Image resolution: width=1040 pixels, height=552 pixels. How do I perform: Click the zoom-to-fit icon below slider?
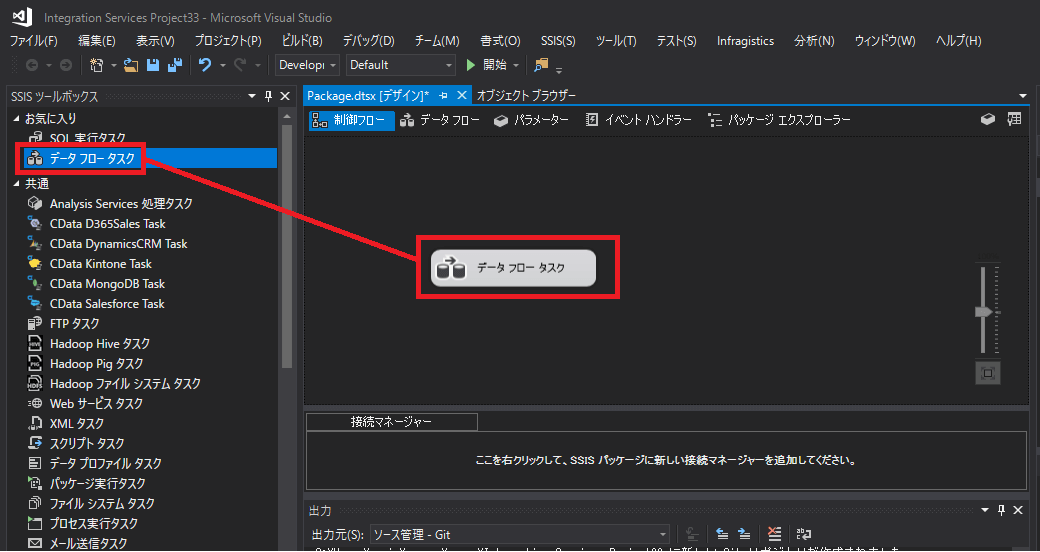[x=988, y=373]
